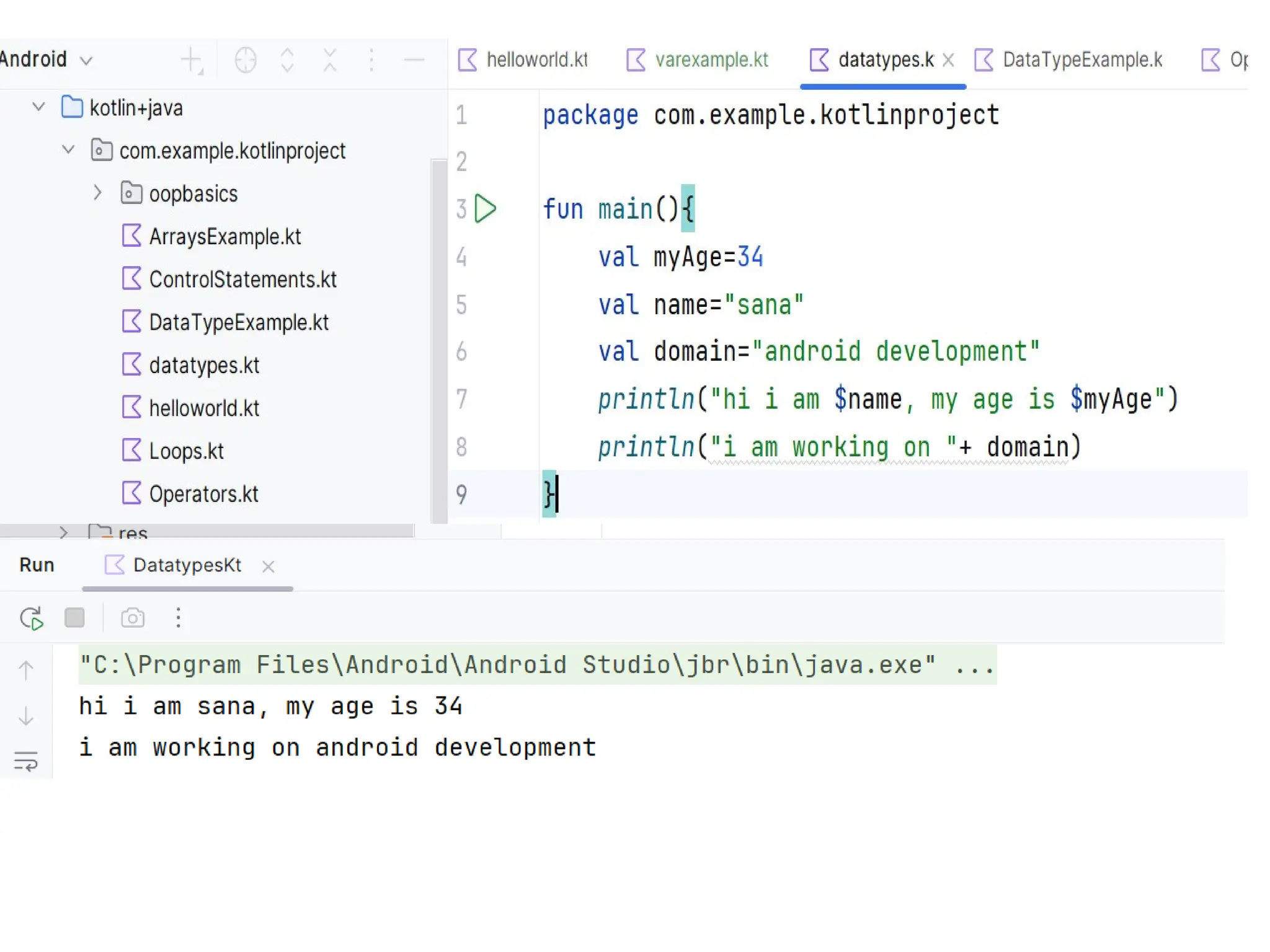1270x952 pixels.
Task: Click the Rerun DatatypesKt icon
Action: pyautogui.click(x=31, y=618)
